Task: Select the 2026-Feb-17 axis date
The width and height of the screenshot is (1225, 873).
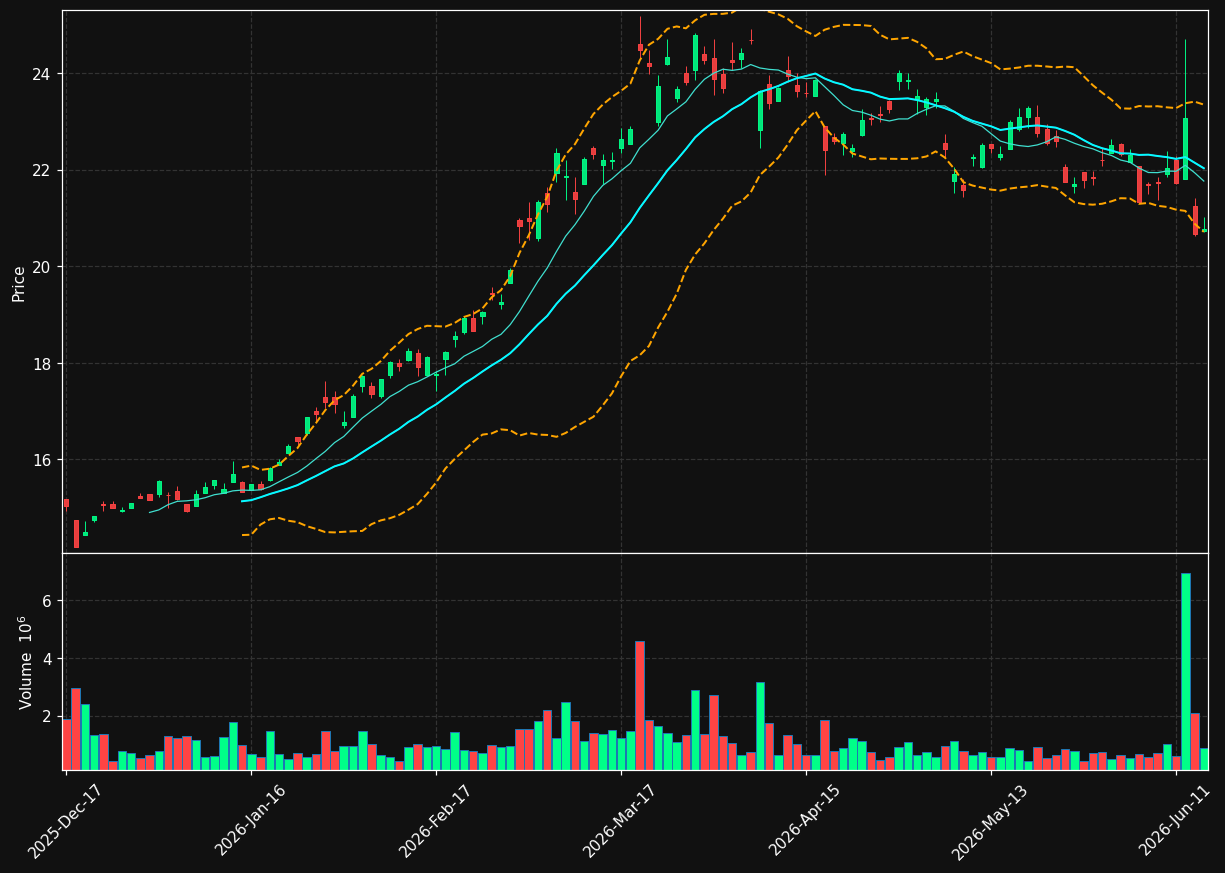Action: coord(435,821)
